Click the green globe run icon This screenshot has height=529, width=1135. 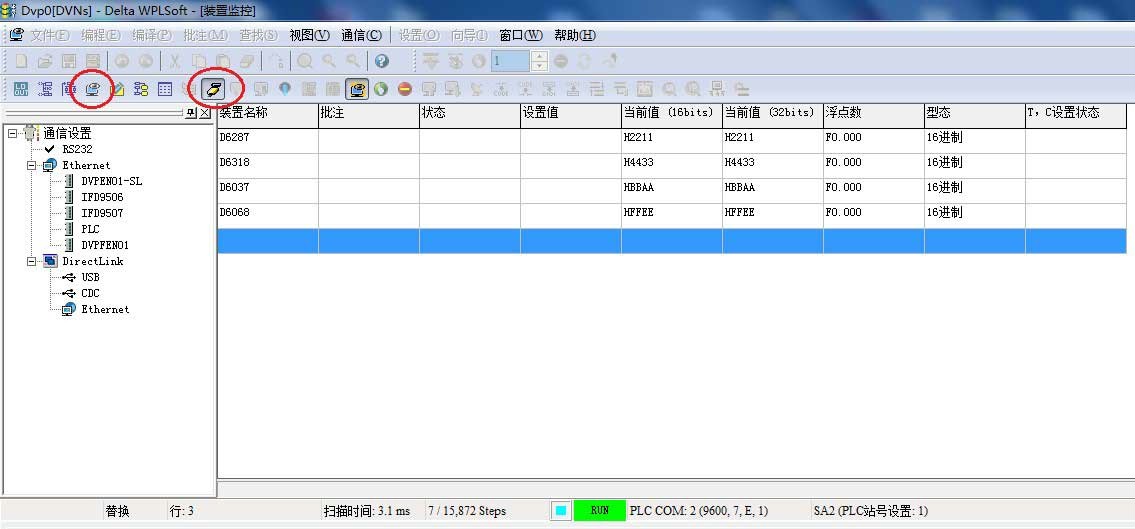point(381,89)
